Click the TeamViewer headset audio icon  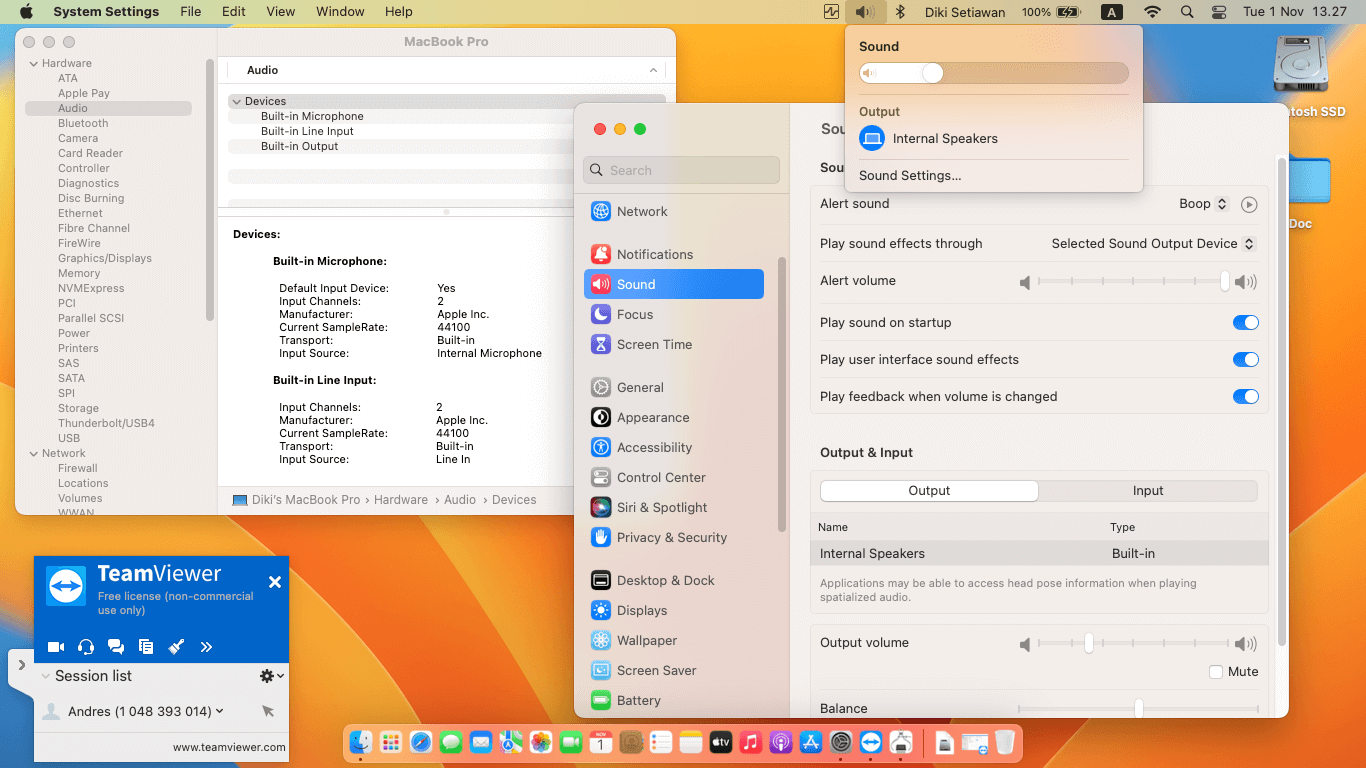tap(86, 647)
